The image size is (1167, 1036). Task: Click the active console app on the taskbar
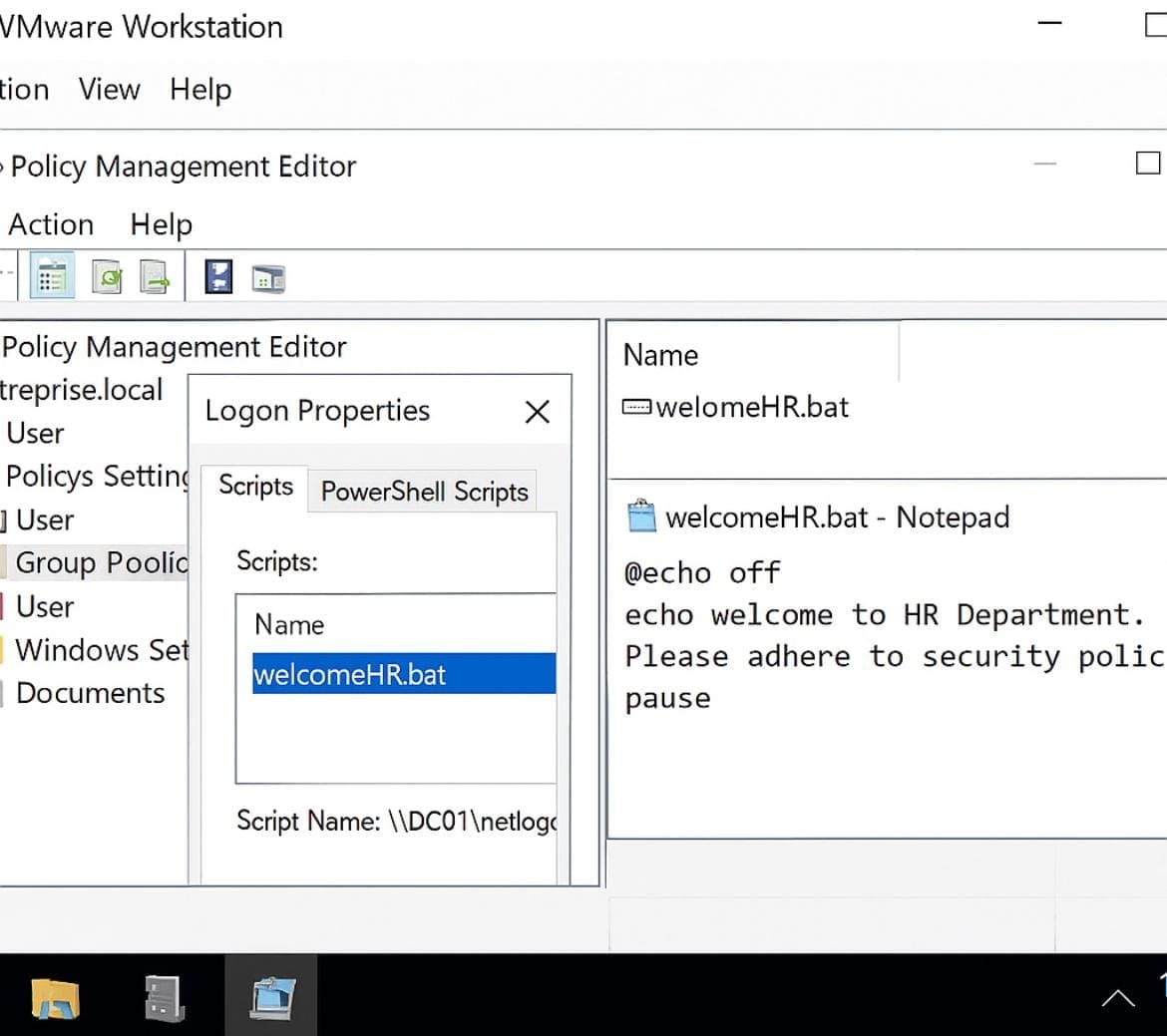(x=271, y=996)
